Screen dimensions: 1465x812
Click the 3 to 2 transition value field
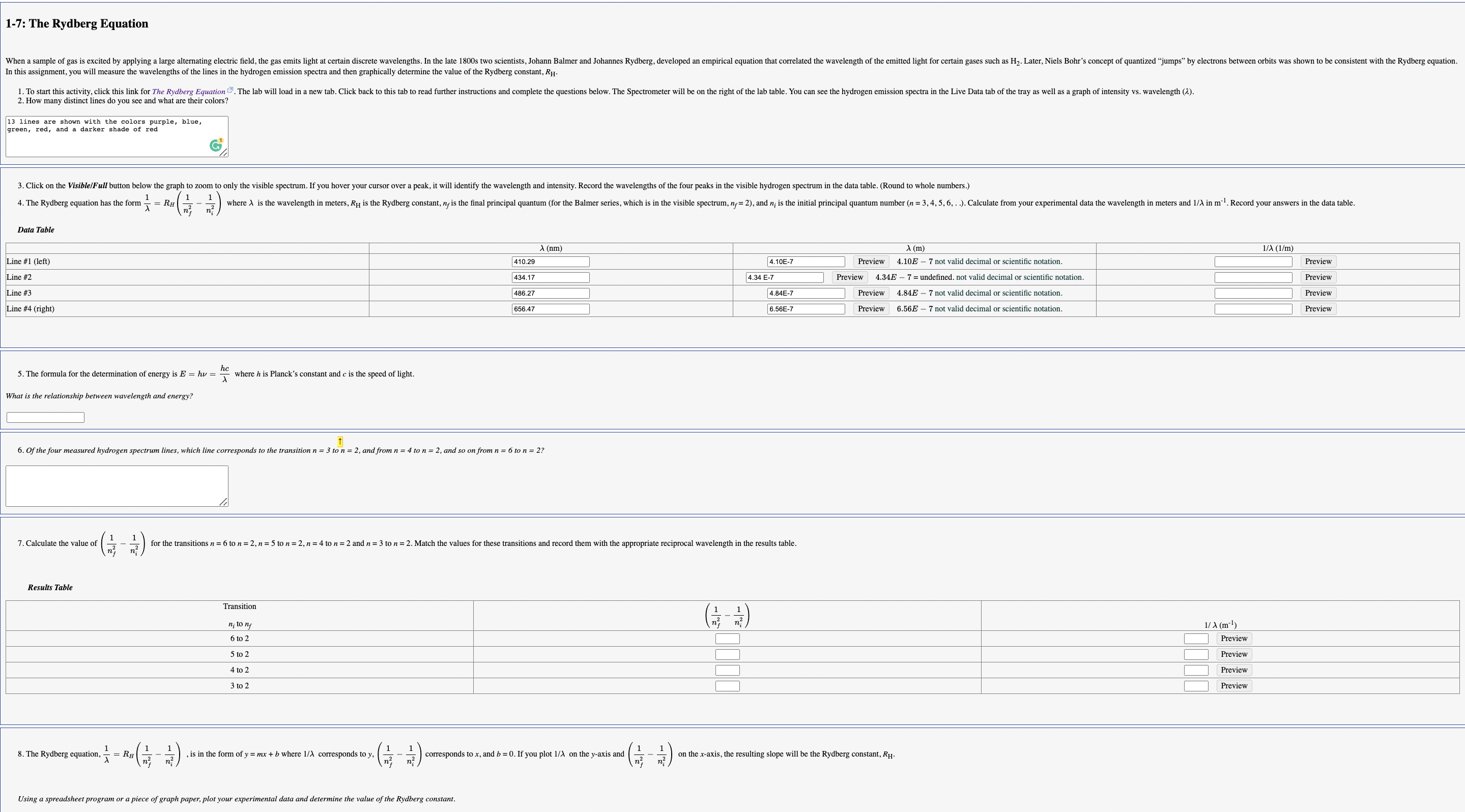(x=727, y=686)
